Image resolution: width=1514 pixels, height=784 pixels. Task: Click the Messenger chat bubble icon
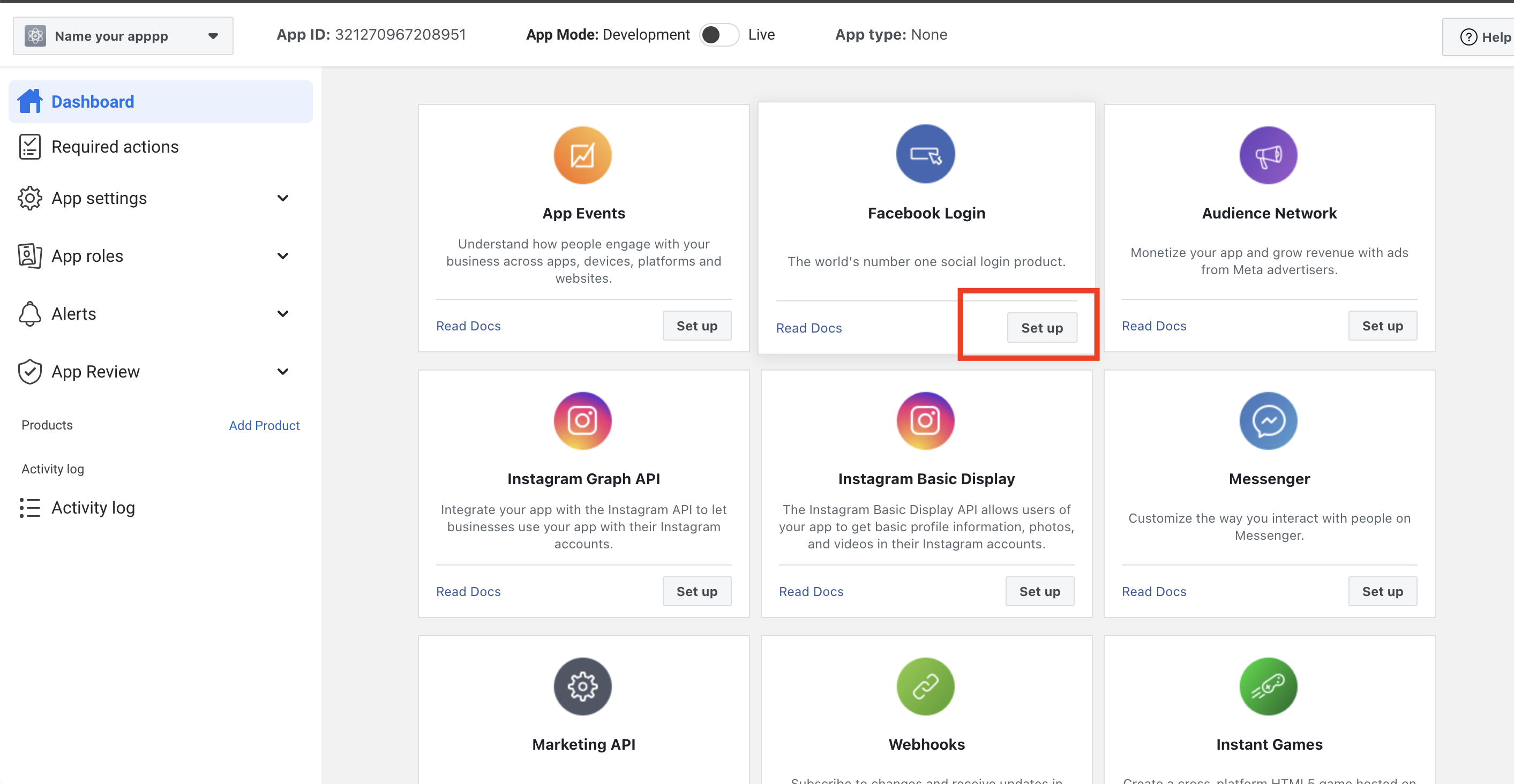[x=1268, y=421]
